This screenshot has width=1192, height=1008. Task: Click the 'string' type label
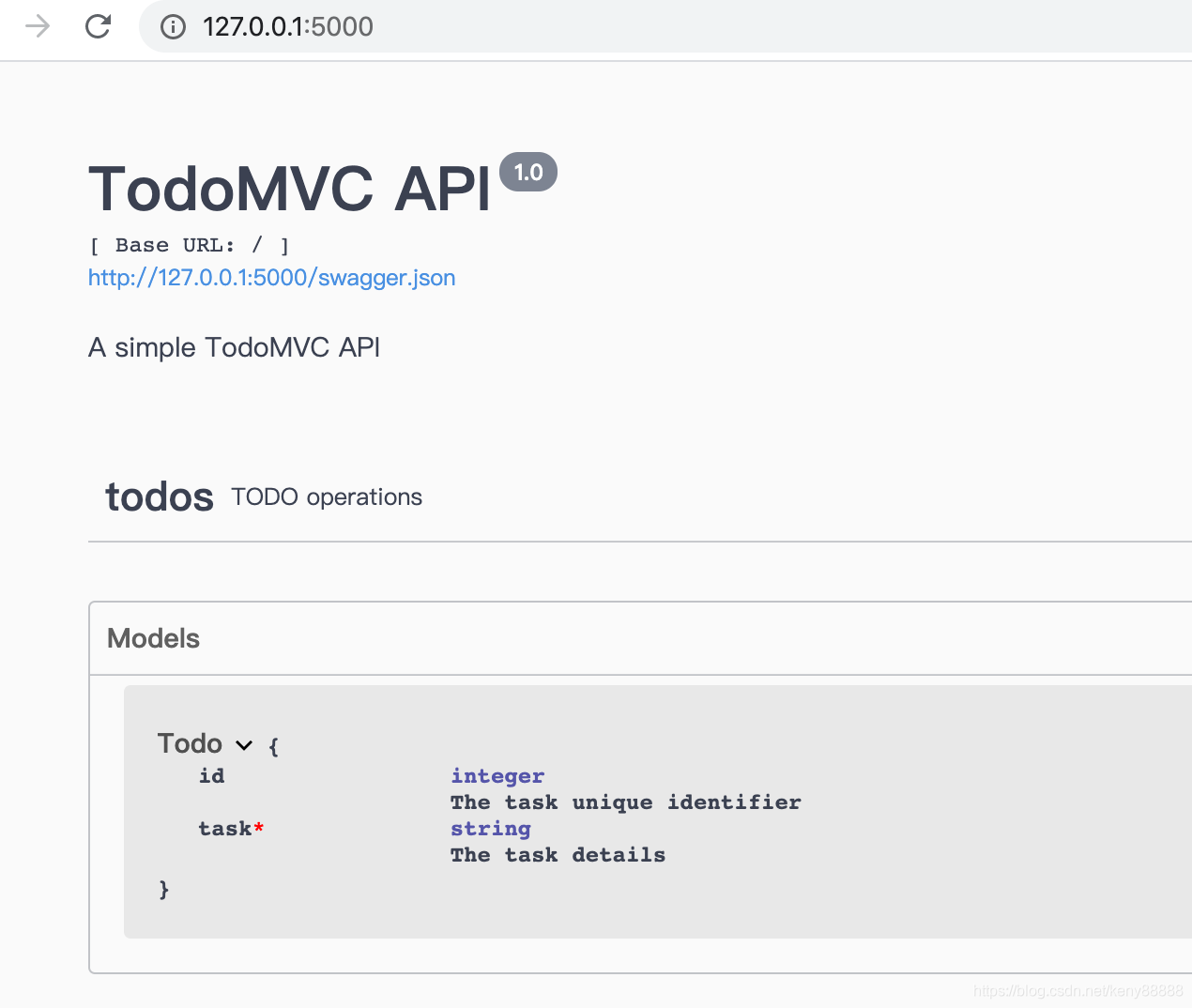(x=491, y=829)
